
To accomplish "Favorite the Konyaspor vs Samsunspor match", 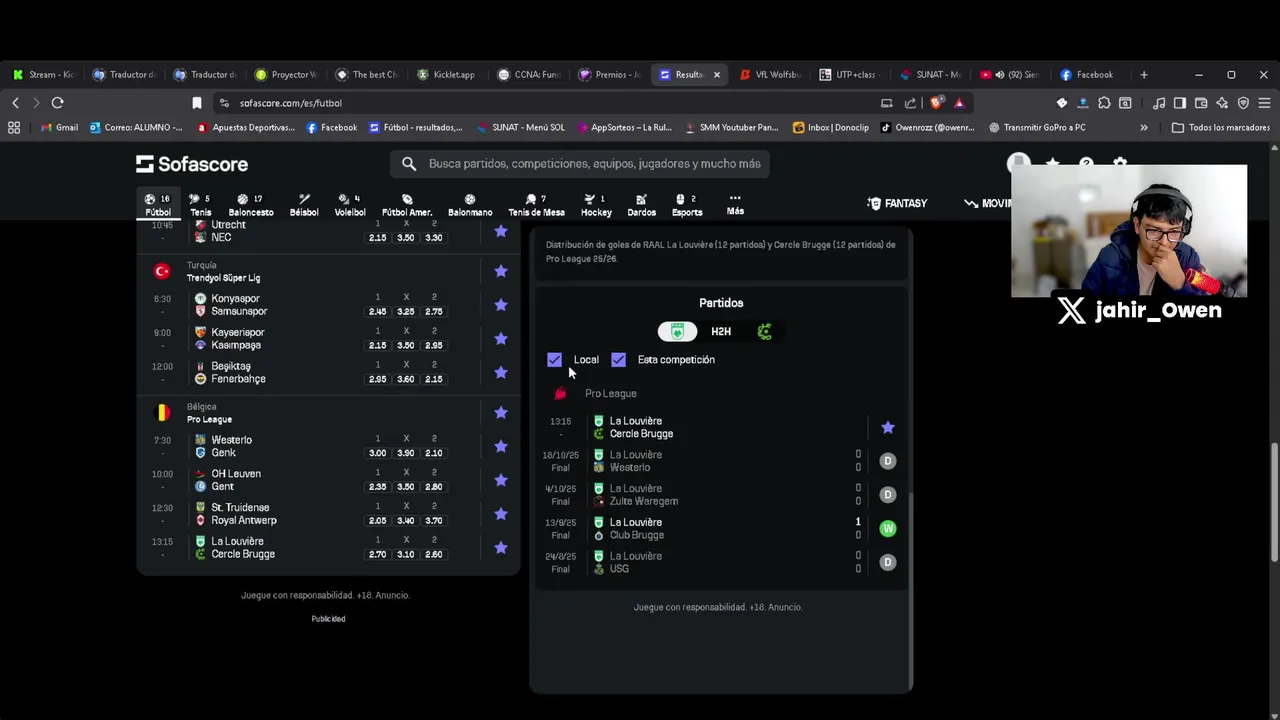I will (501, 305).
